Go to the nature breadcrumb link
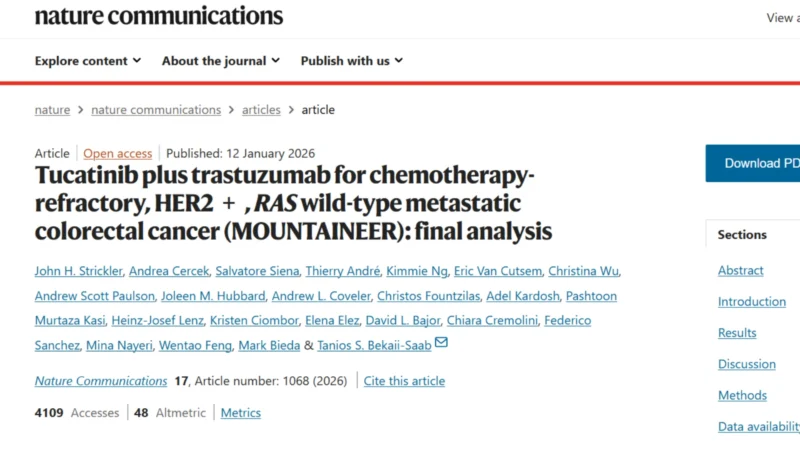 pyautogui.click(x=52, y=110)
